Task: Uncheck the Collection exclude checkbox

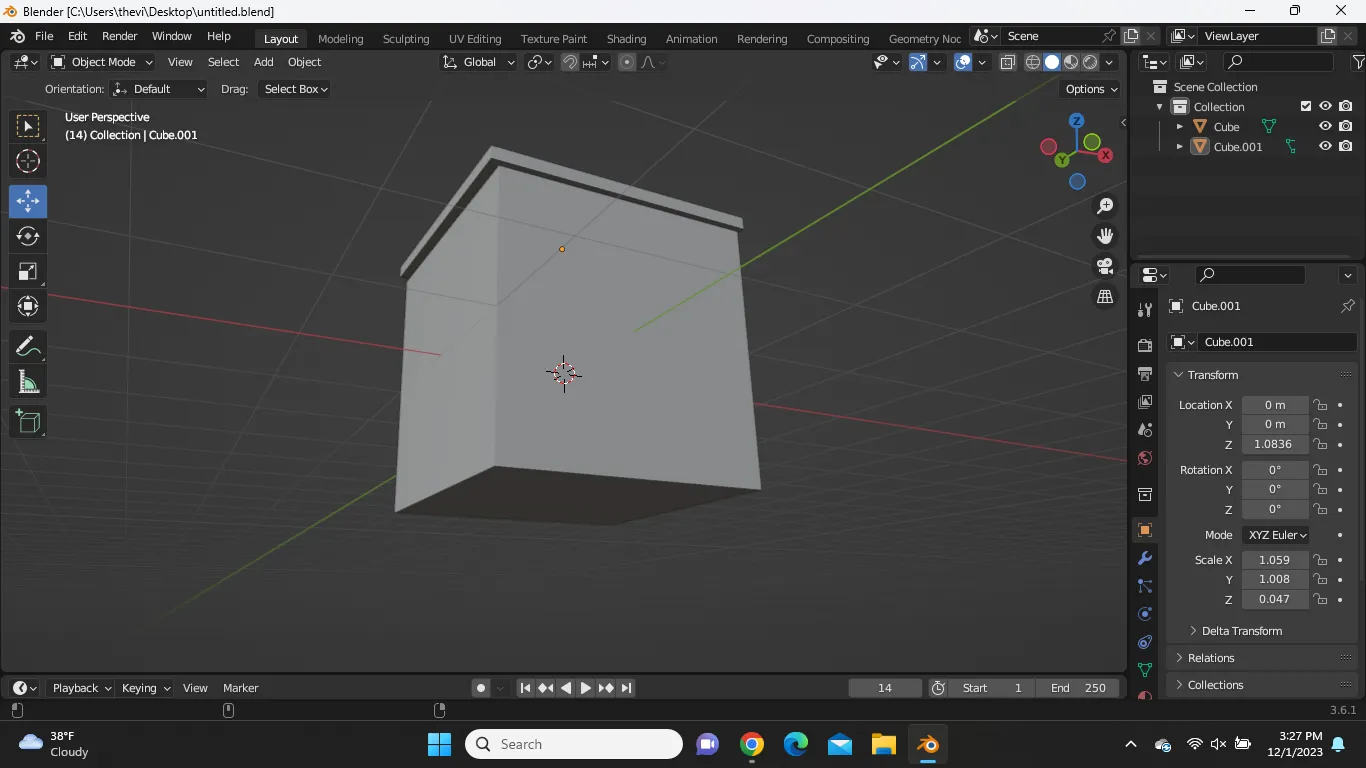Action: (x=1305, y=106)
